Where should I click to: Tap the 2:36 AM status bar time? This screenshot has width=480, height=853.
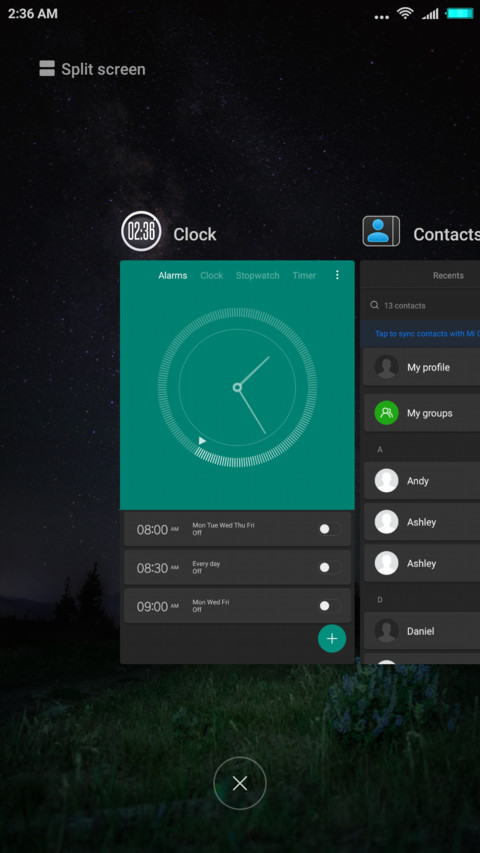(x=33, y=14)
